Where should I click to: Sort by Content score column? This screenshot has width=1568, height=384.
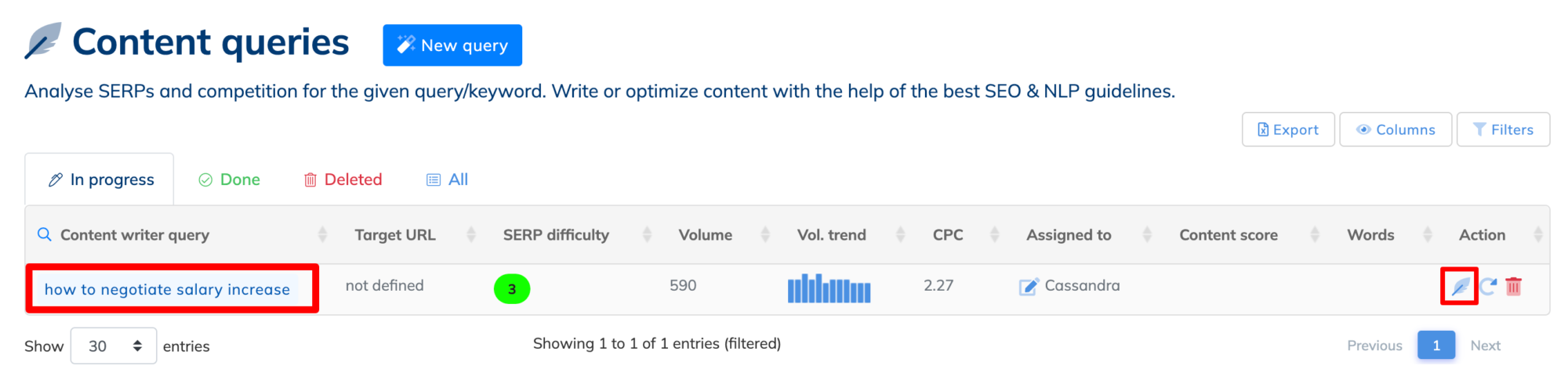click(1229, 235)
